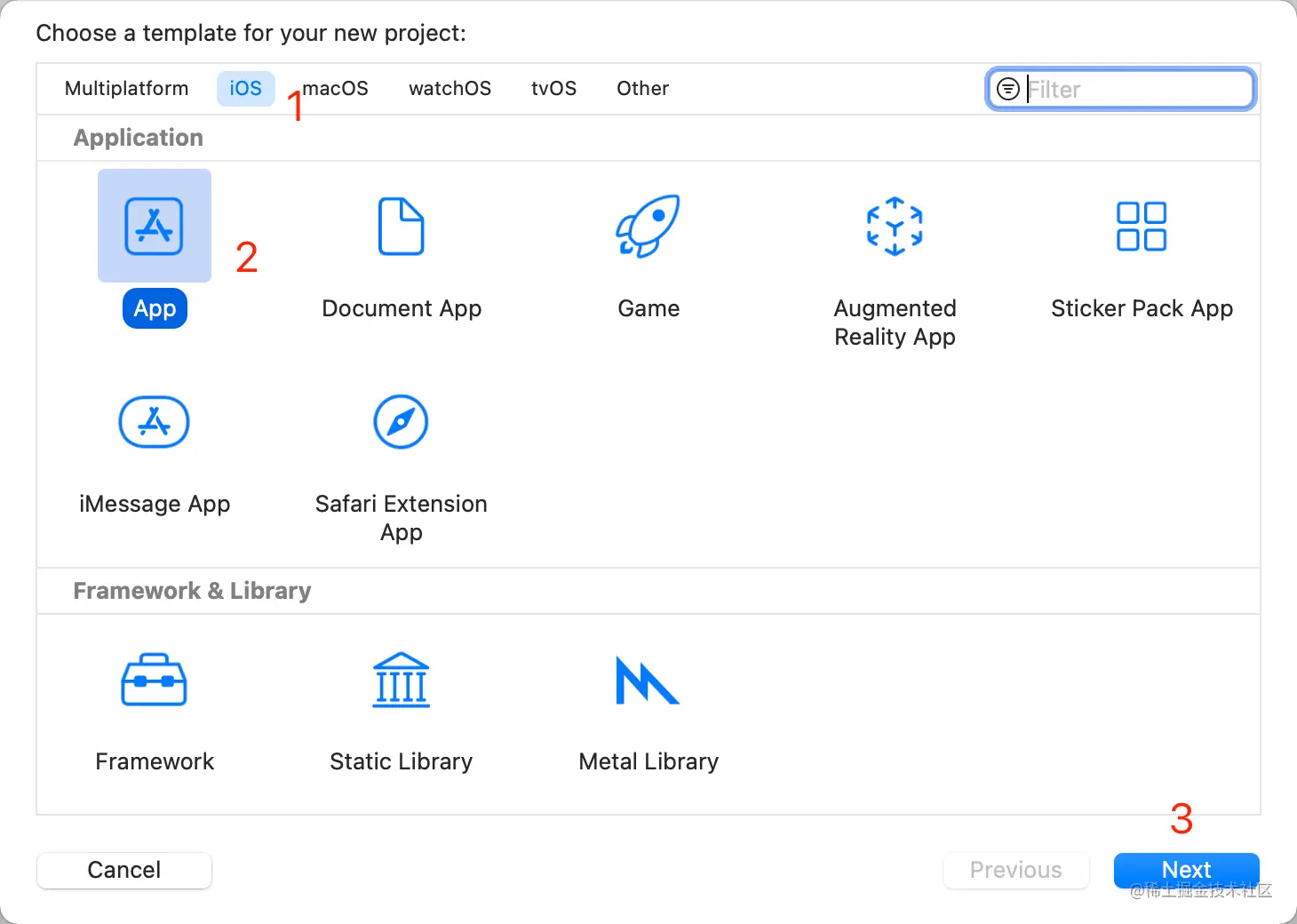Click the Next button
Screen dimensions: 1297x924
point(1186,871)
